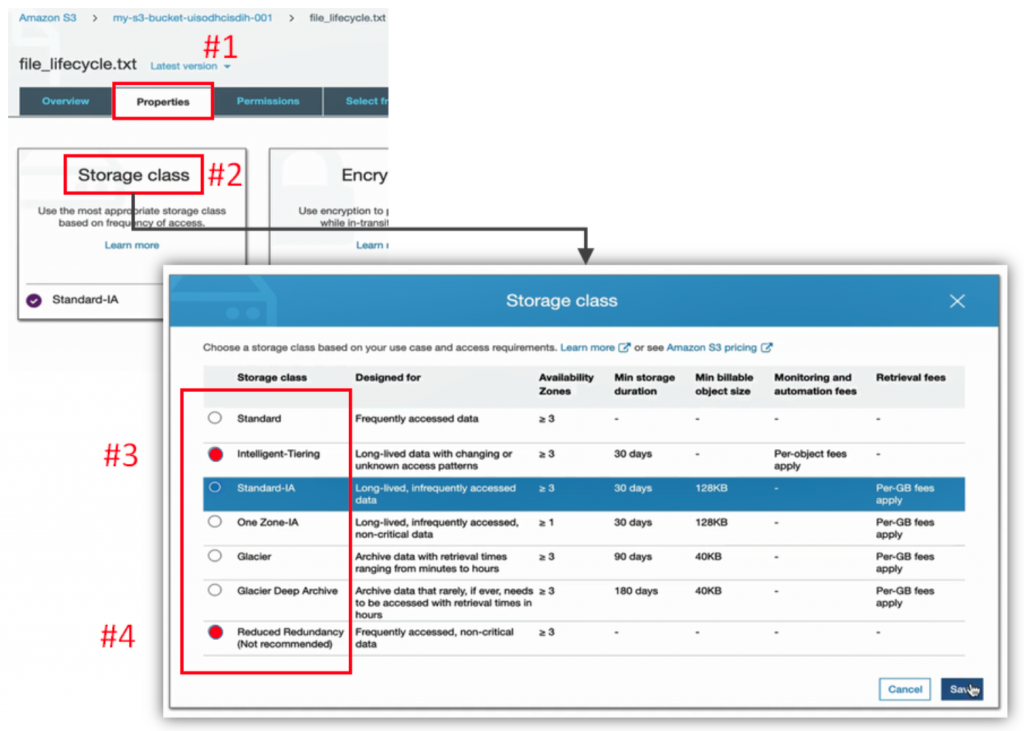Open the Storage class card heading

pyautogui.click(x=133, y=174)
